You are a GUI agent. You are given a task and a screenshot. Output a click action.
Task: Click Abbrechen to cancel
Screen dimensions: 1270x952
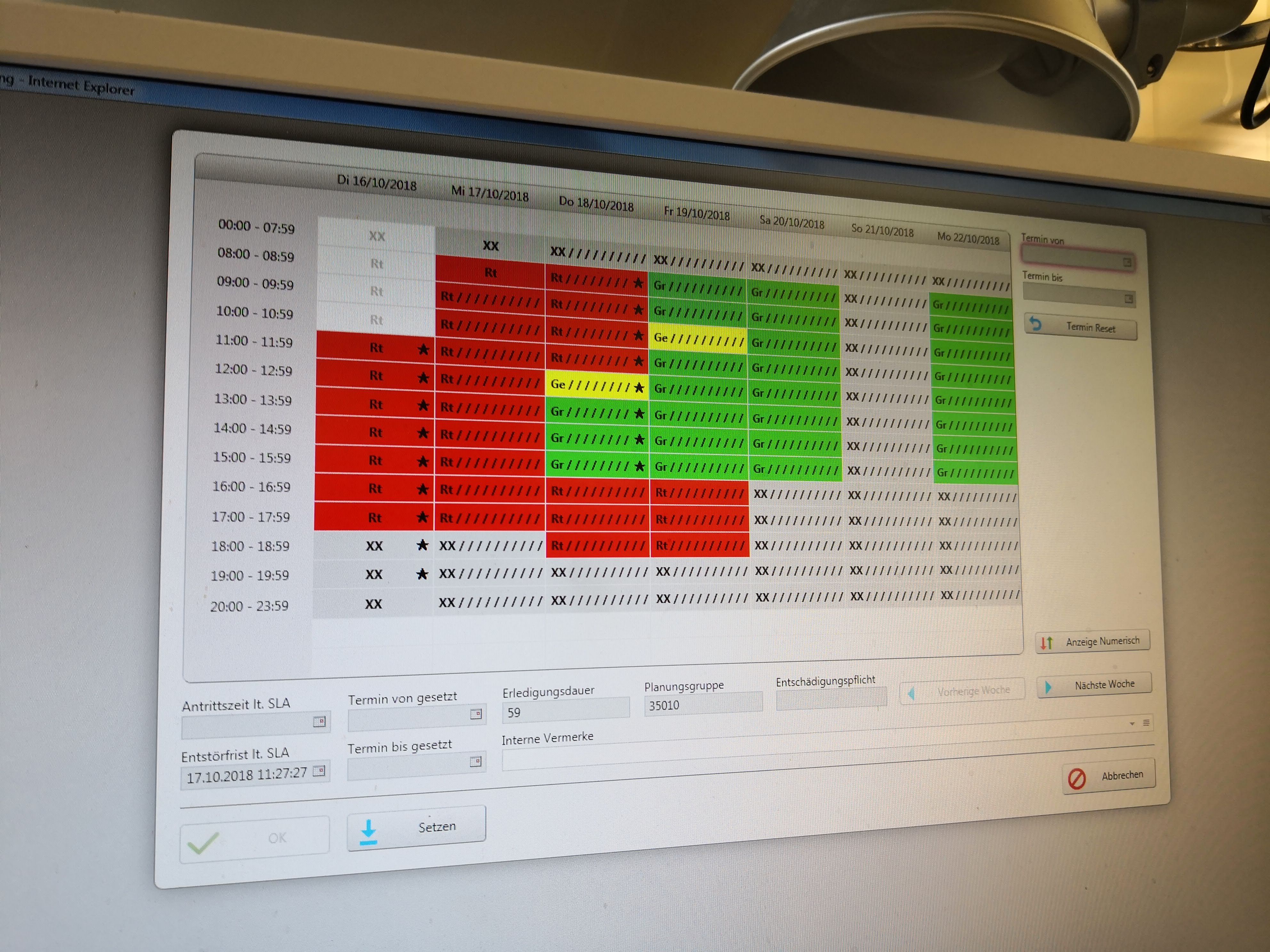[1109, 776]
